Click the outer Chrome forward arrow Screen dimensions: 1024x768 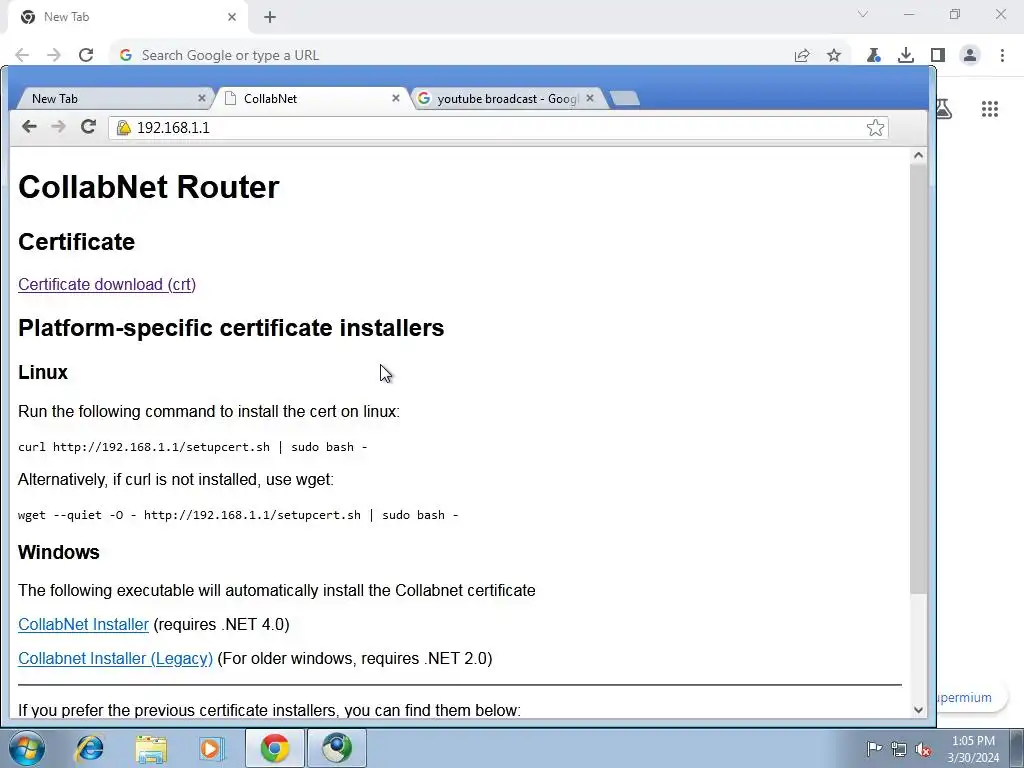coord(54,55)
